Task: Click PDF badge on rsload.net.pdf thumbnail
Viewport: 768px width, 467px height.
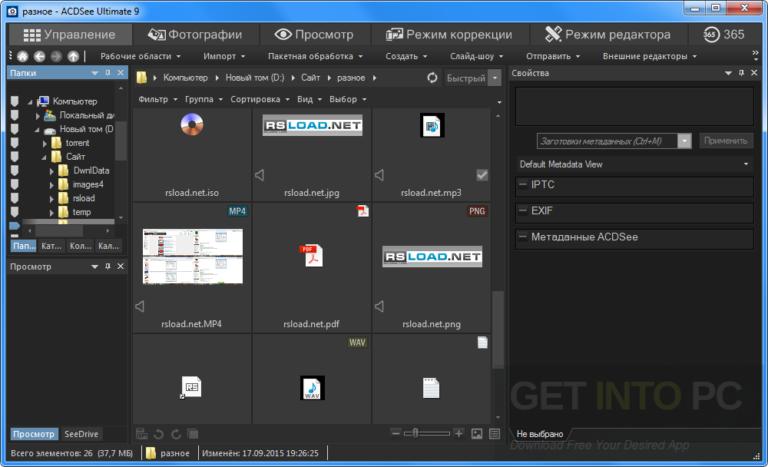Action: [362, 211]
